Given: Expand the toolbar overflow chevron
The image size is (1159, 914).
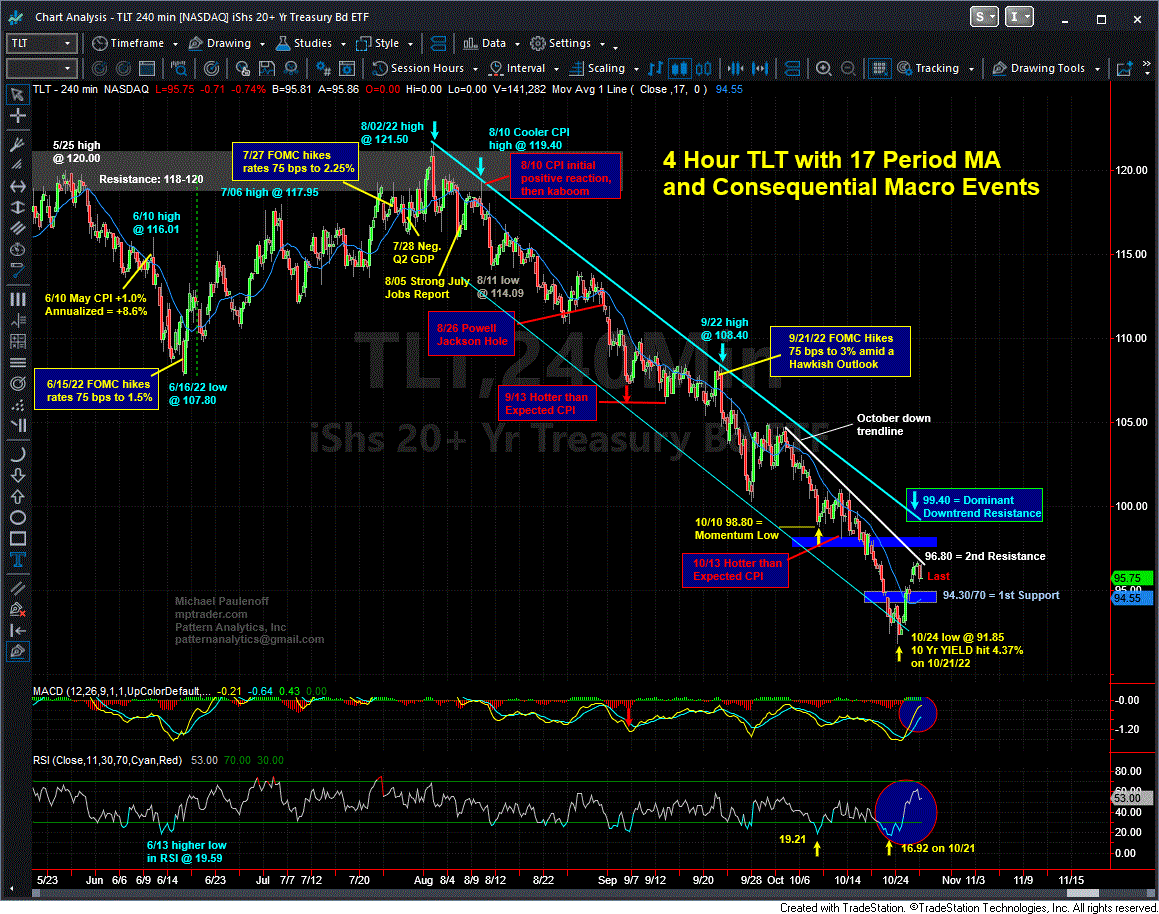Looking at the screenshot, I should (1147, 69).
